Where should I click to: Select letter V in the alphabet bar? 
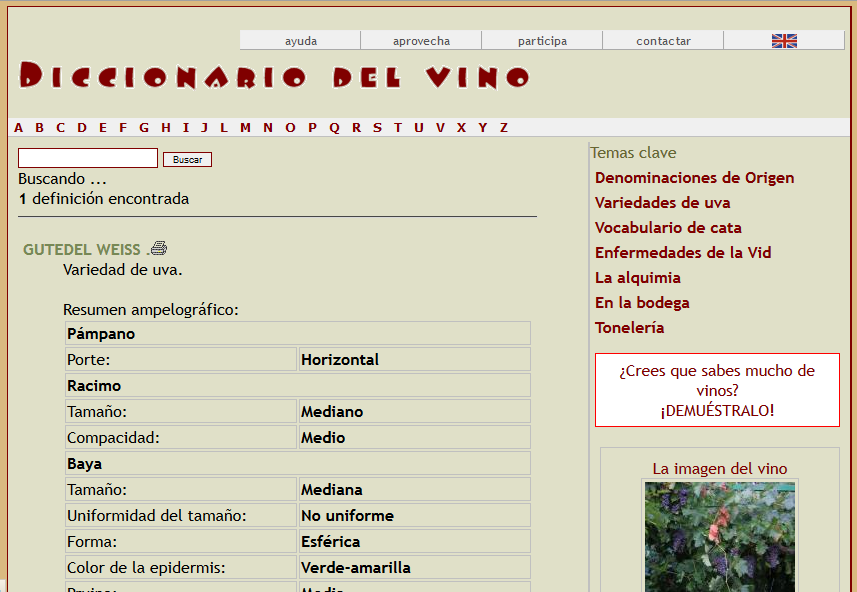pyautogui.click(x=439, y=128)
